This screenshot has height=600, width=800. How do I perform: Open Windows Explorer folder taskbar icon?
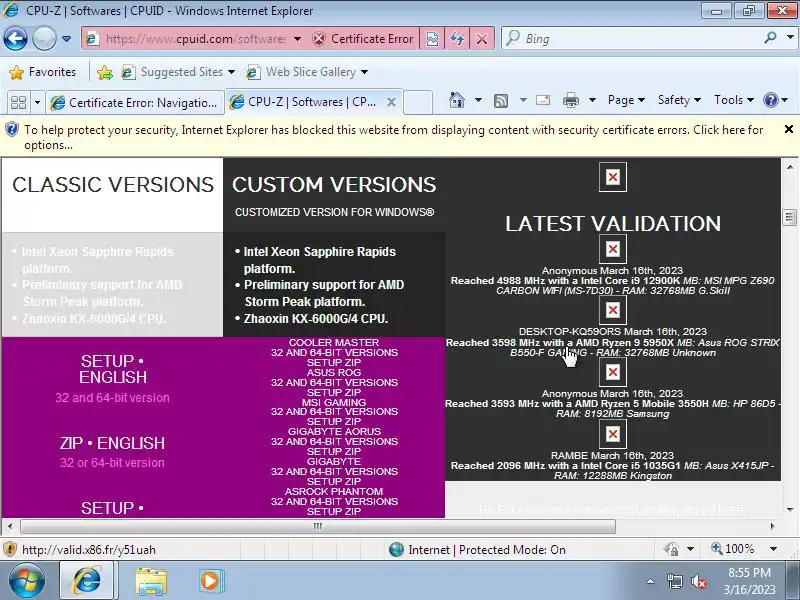[x=151, y=581]
